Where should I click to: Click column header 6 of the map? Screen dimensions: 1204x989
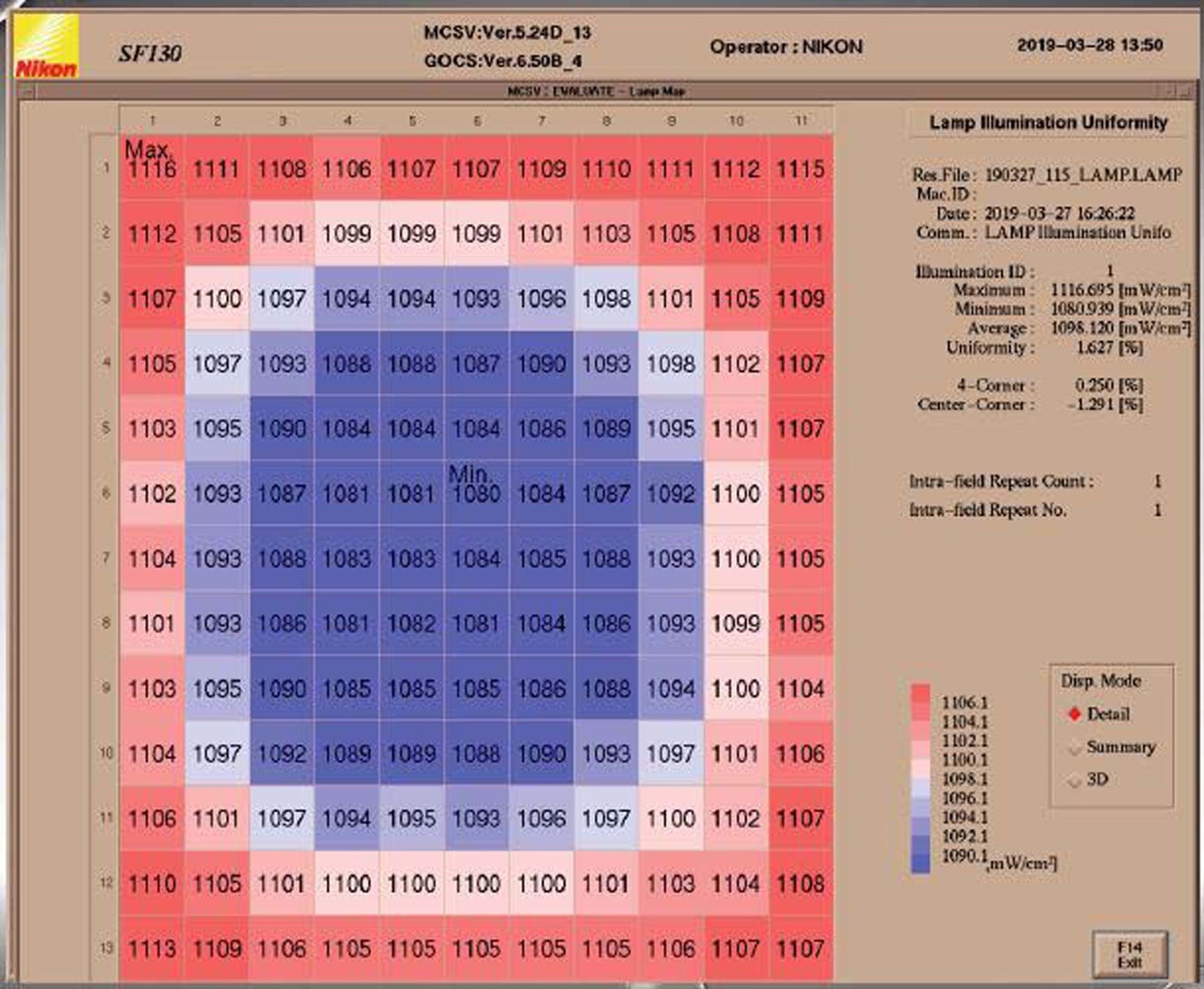click(477, 120)
